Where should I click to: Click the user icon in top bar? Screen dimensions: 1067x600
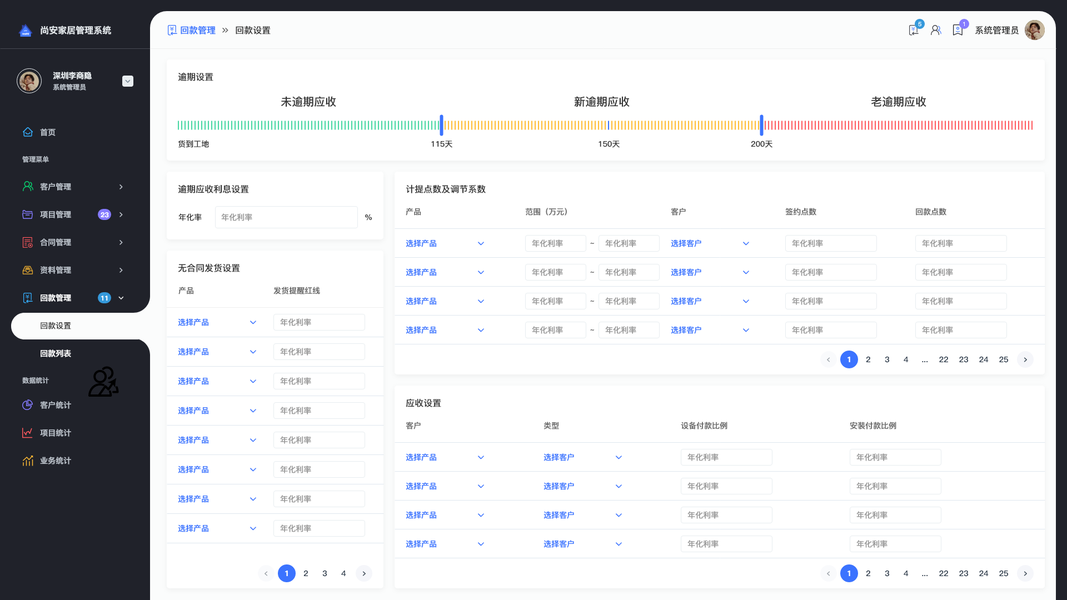(936, 30)
